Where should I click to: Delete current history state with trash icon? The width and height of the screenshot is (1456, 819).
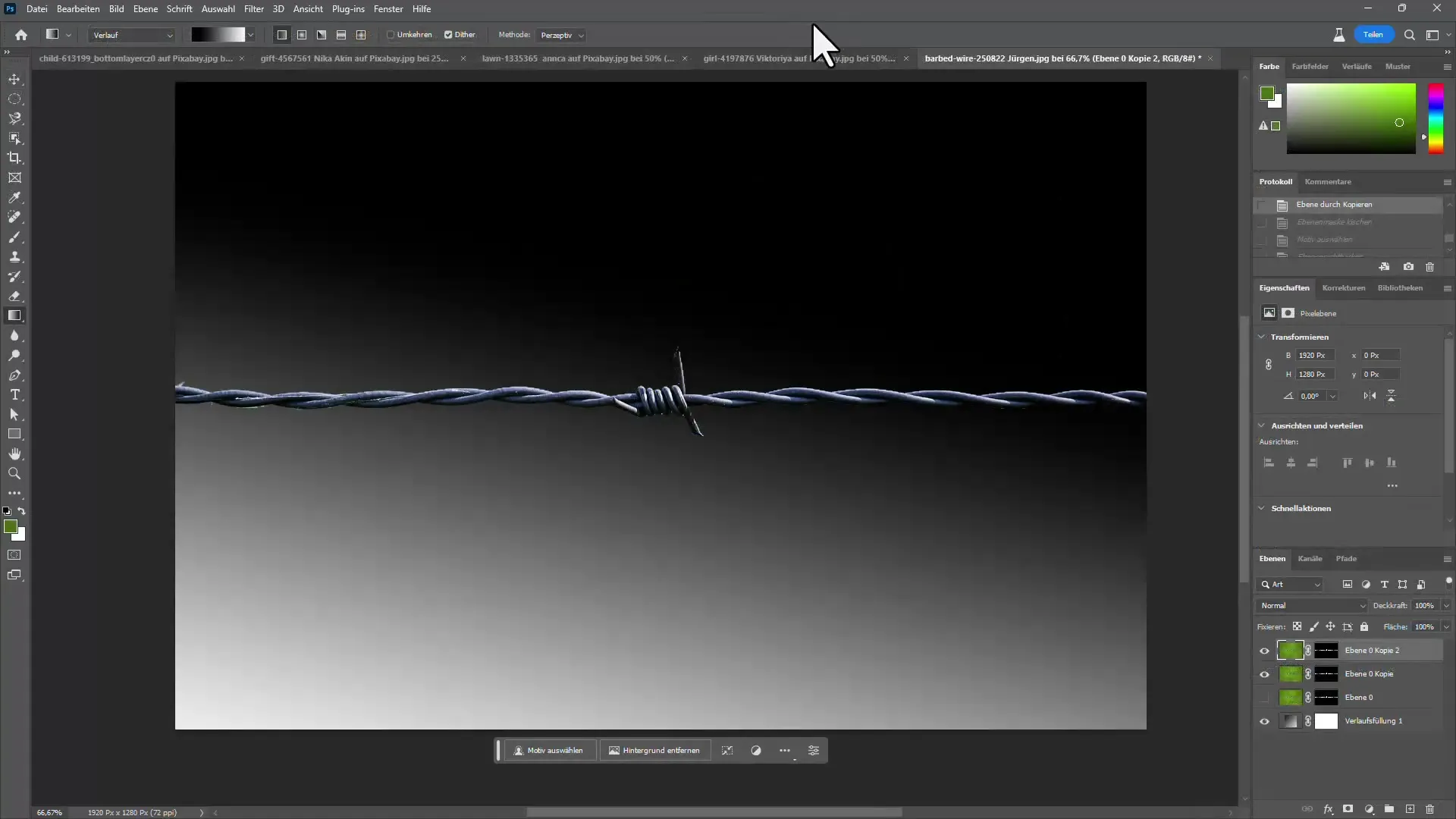click(1429, 267)
